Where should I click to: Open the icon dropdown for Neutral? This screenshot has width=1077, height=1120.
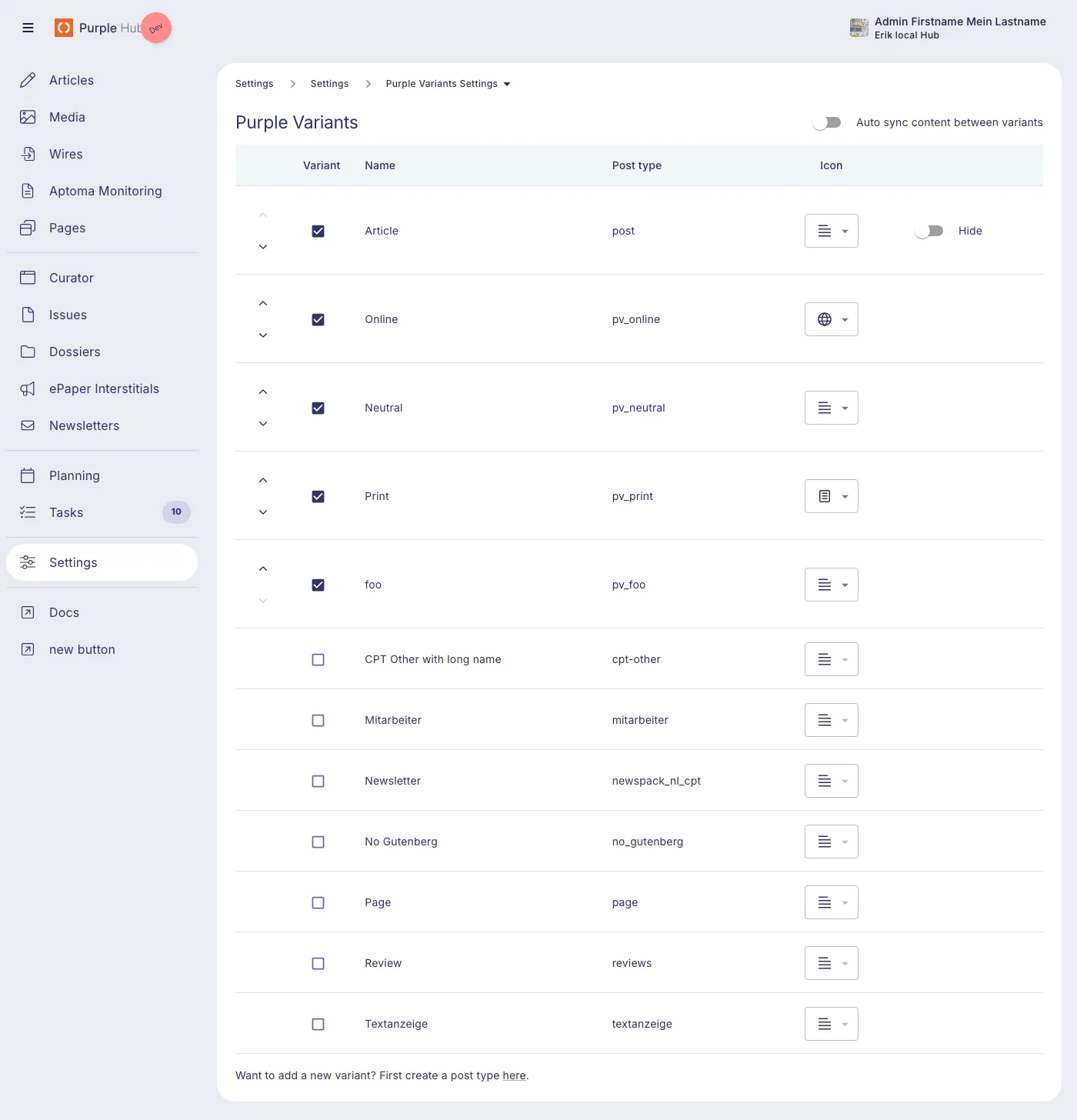pyautogui.click(x=832, y=408)
